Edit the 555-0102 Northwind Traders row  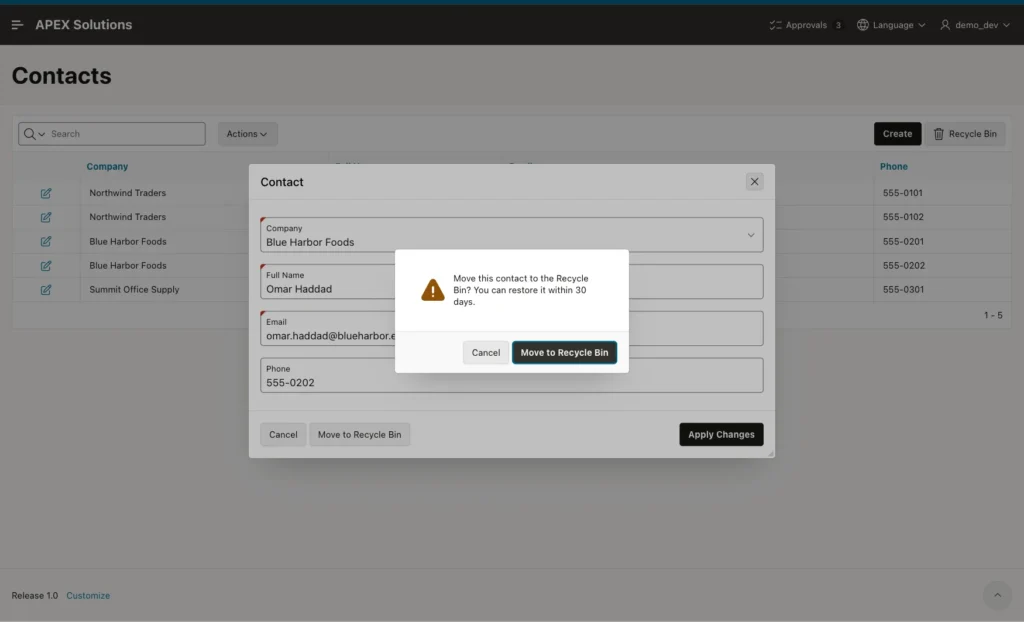46,217
